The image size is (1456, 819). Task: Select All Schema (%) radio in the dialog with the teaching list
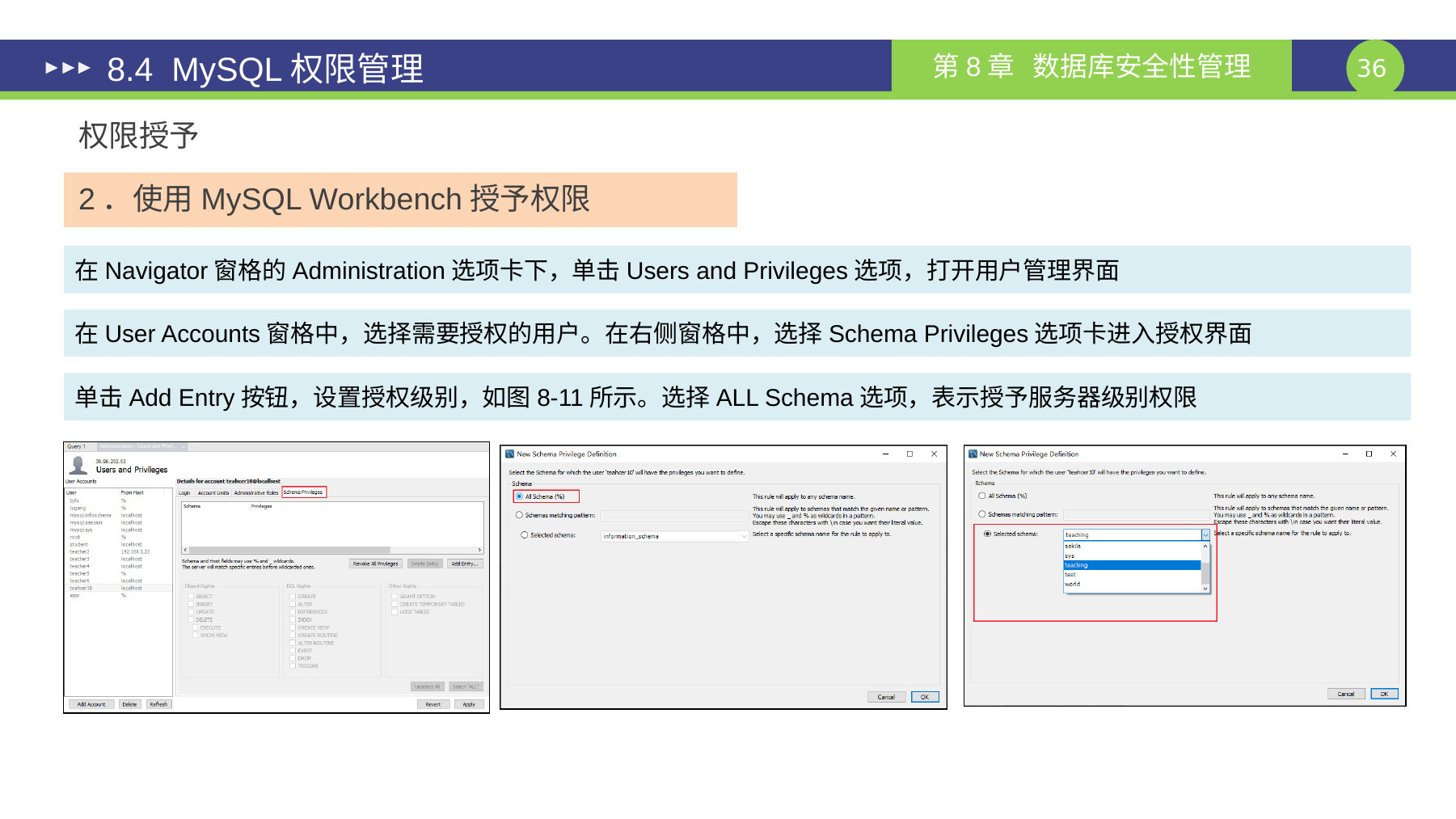click(981, 496)
